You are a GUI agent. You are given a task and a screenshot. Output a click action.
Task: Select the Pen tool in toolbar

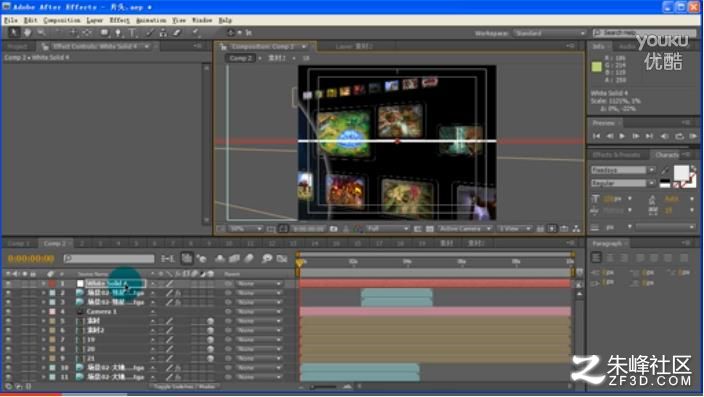coord(118,33)
